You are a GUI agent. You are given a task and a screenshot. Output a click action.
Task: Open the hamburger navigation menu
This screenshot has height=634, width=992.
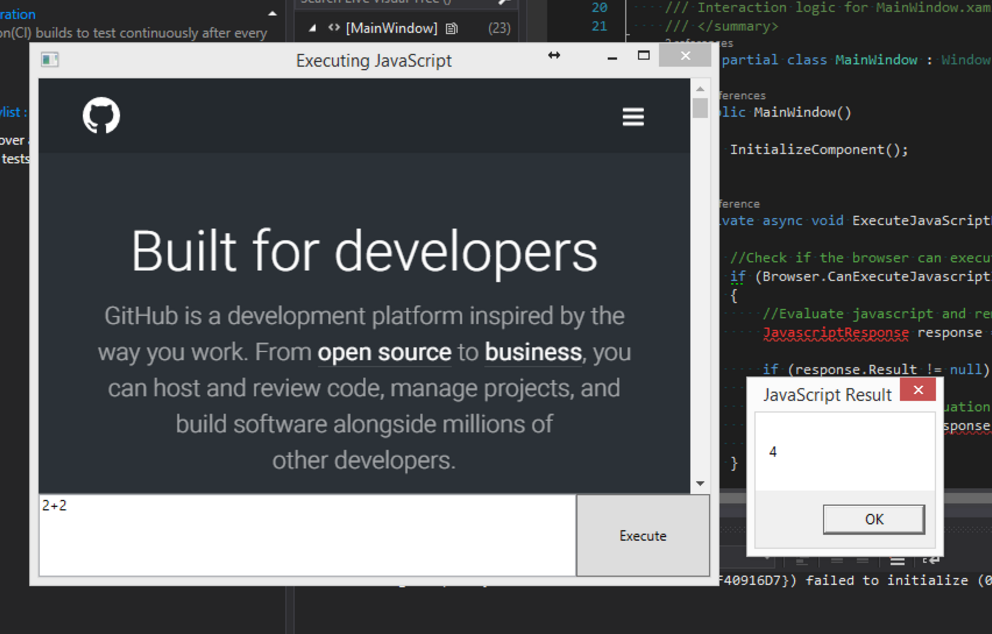pyautogui.click(x=633, y=116)
